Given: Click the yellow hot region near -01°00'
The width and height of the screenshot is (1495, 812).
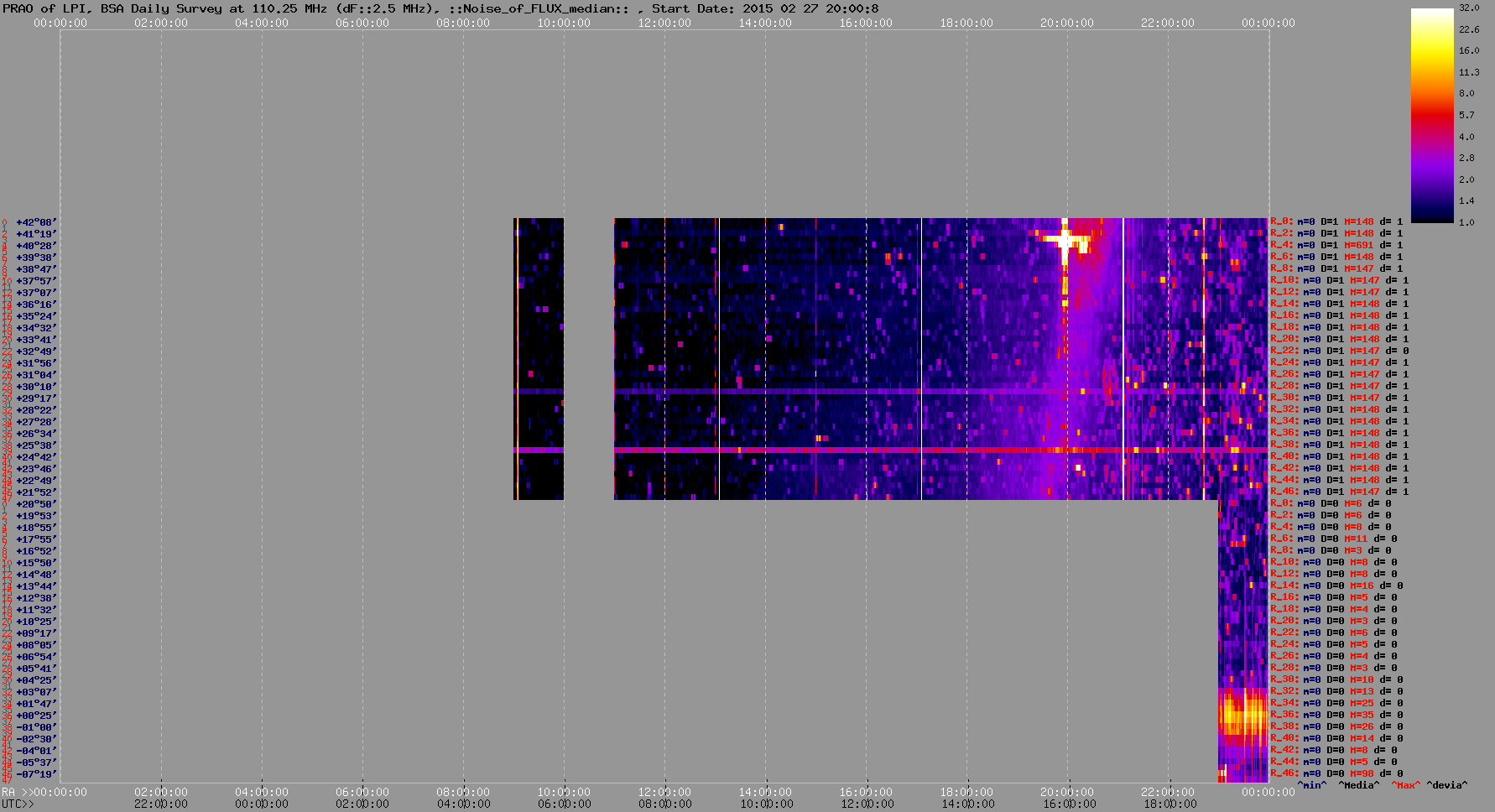Looking at the screenshot, I should click(x=1242, y=716).
